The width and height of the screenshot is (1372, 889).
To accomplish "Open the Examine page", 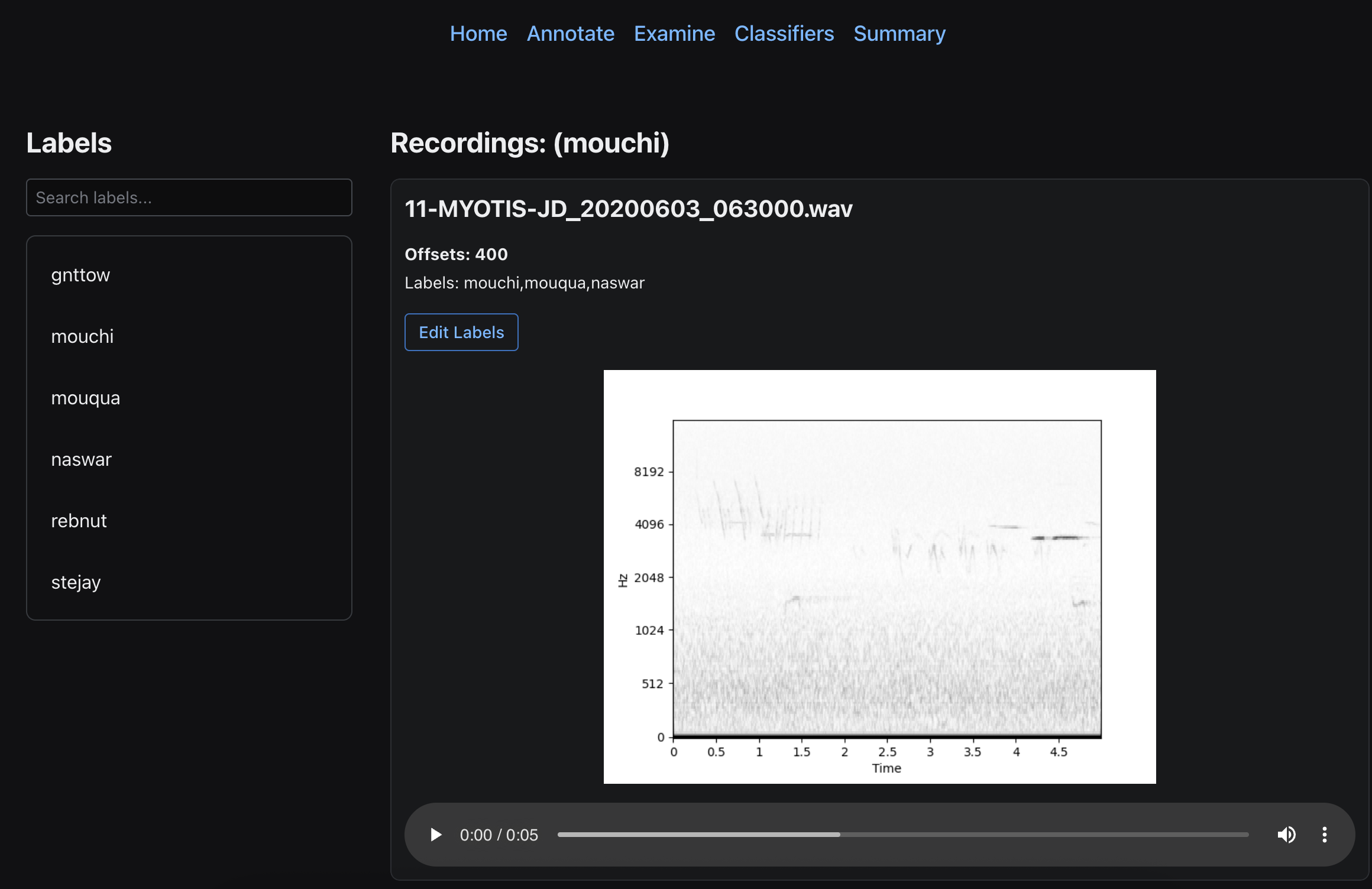I will 674,34.
